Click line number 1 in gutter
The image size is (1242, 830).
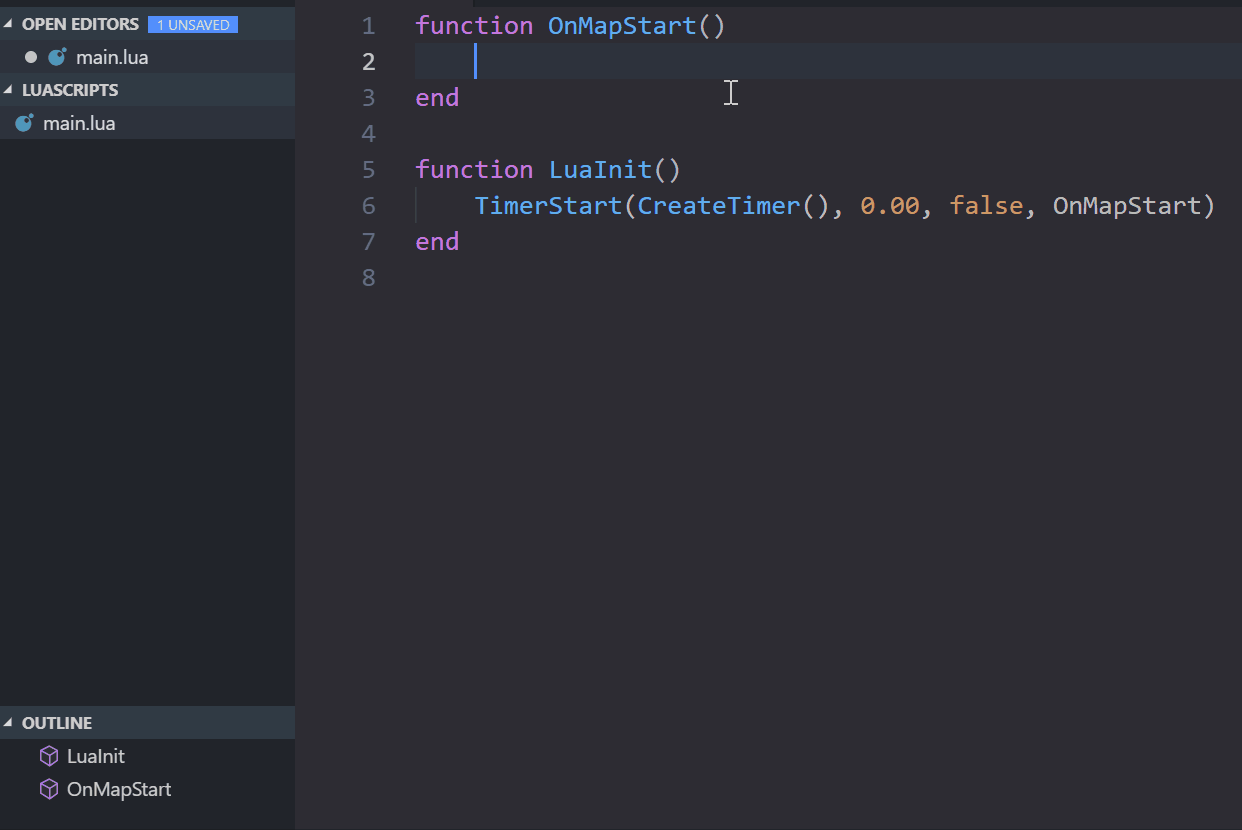coord(369,26)
